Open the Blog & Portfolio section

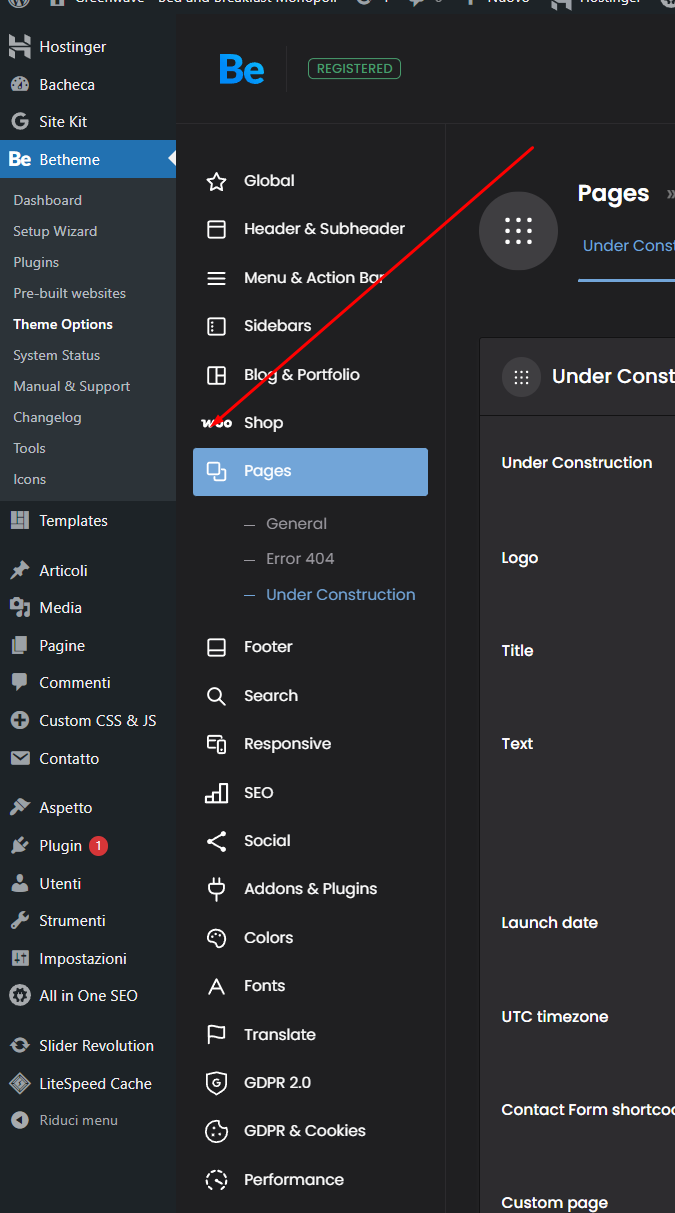click(300, 375)
